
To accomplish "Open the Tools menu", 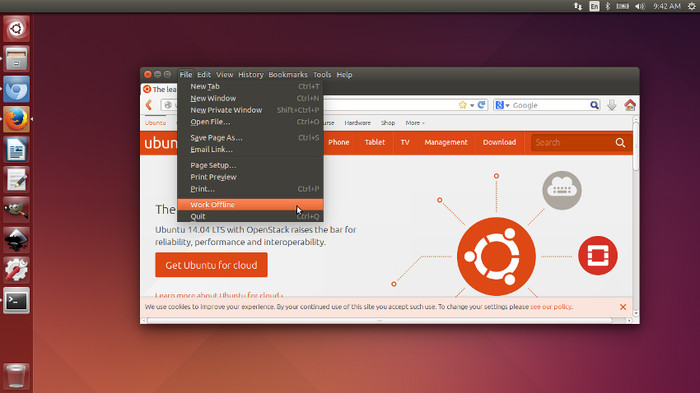I will 322,75.
